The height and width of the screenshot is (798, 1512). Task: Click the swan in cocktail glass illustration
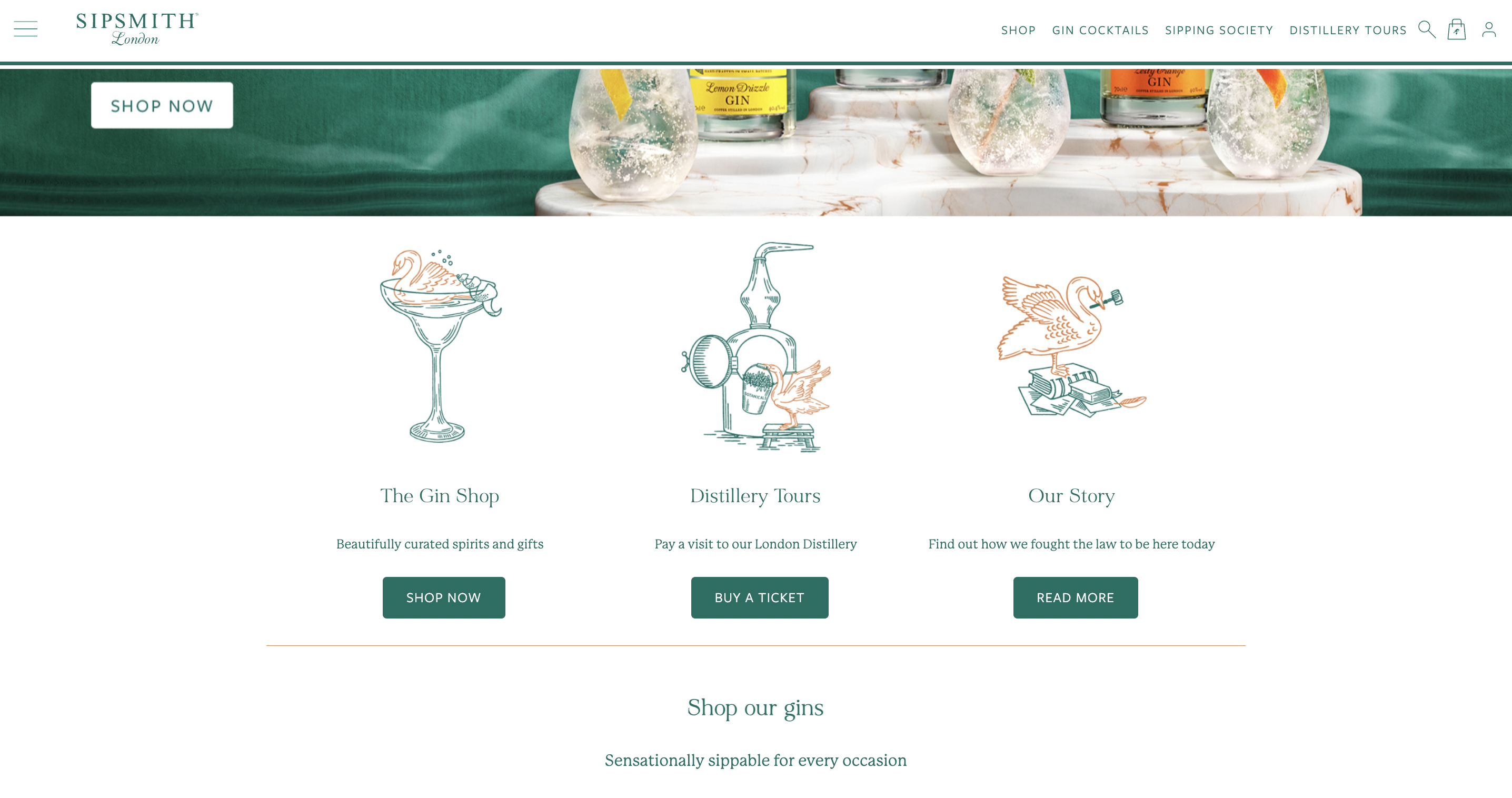pyautogui.click(x=440, y=345)
